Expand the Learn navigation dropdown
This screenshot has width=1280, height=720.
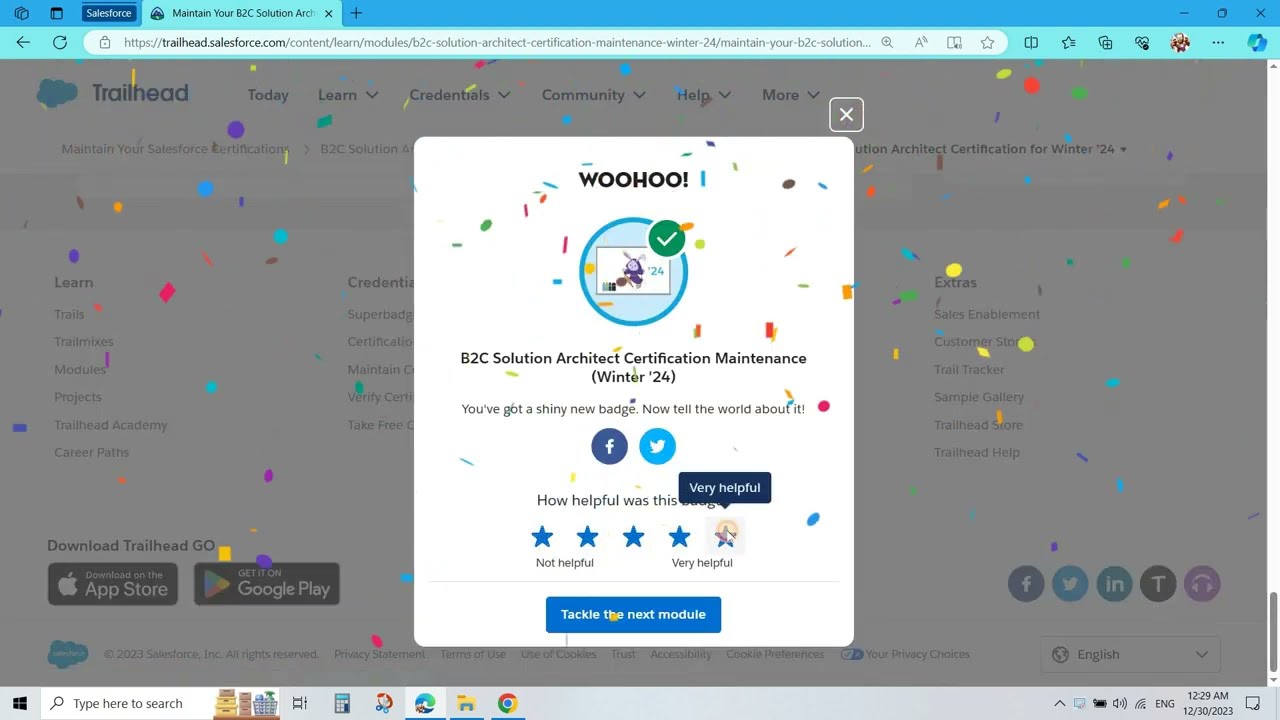[348, 95]
